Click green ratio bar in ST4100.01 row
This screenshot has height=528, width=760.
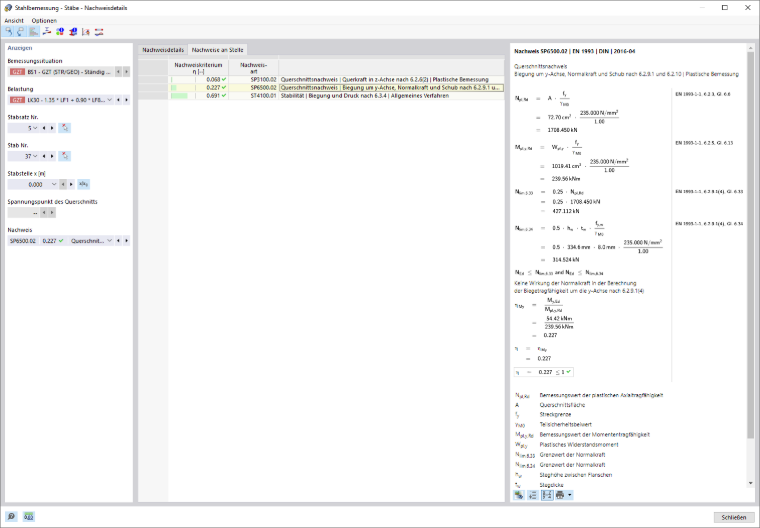pyautogui.click(x=179, y=96)
